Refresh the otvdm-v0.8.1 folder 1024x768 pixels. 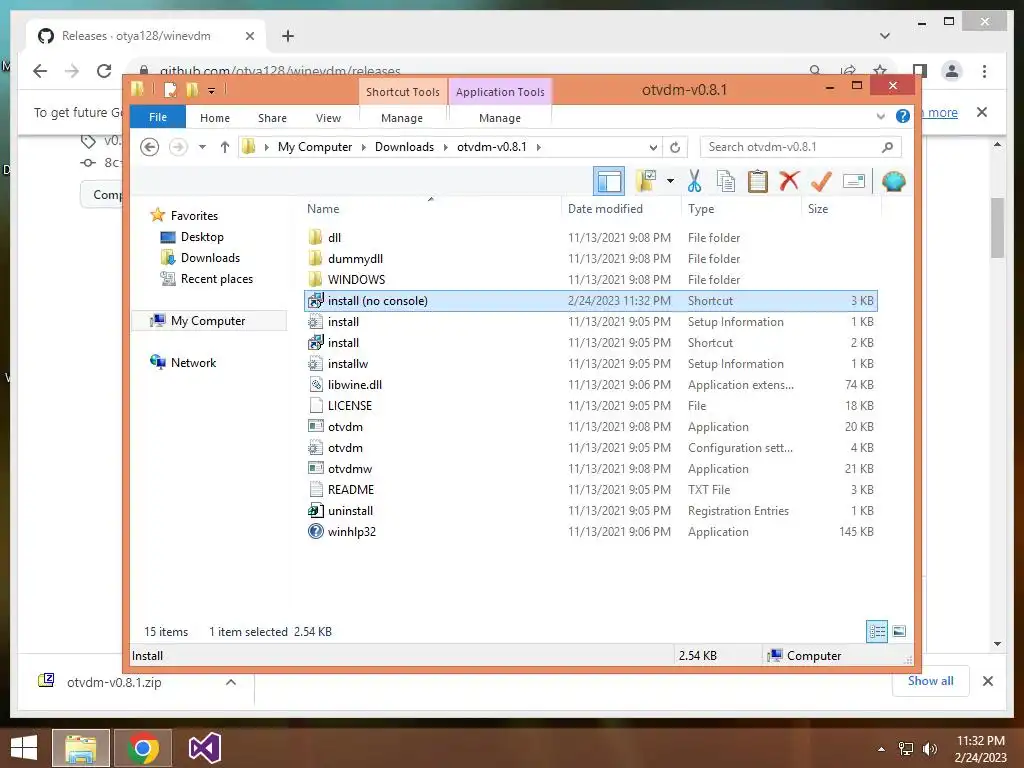tap(675, 147)
